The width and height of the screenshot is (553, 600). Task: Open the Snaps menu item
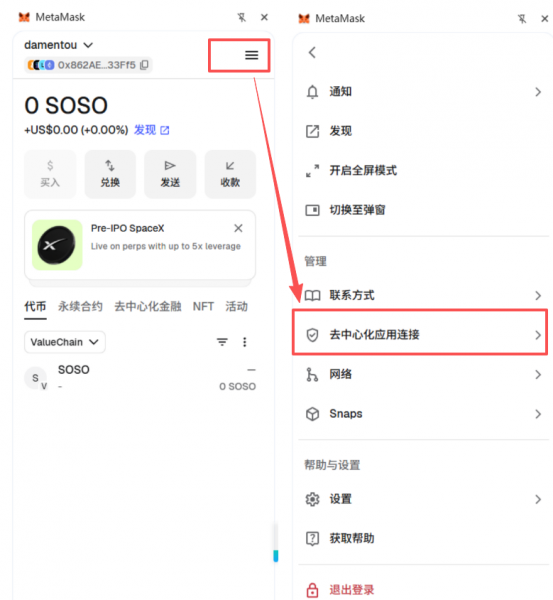[423, 414]
